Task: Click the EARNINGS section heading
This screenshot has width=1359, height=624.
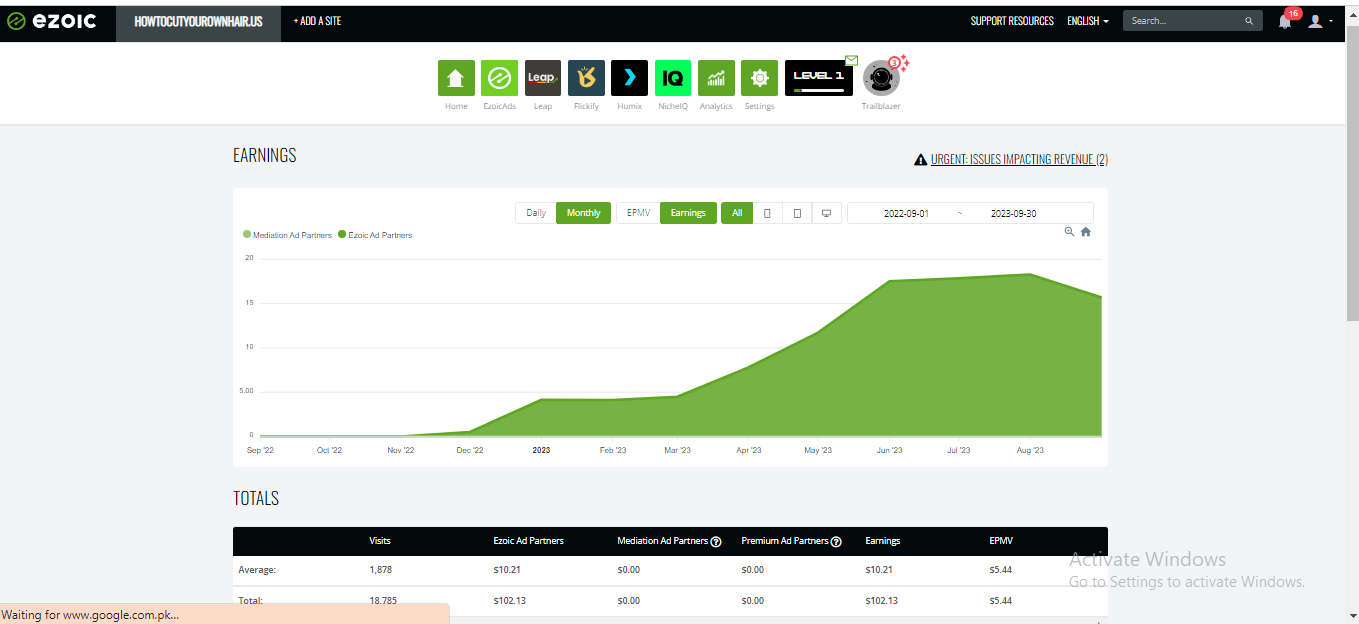Action: [265, 155]
